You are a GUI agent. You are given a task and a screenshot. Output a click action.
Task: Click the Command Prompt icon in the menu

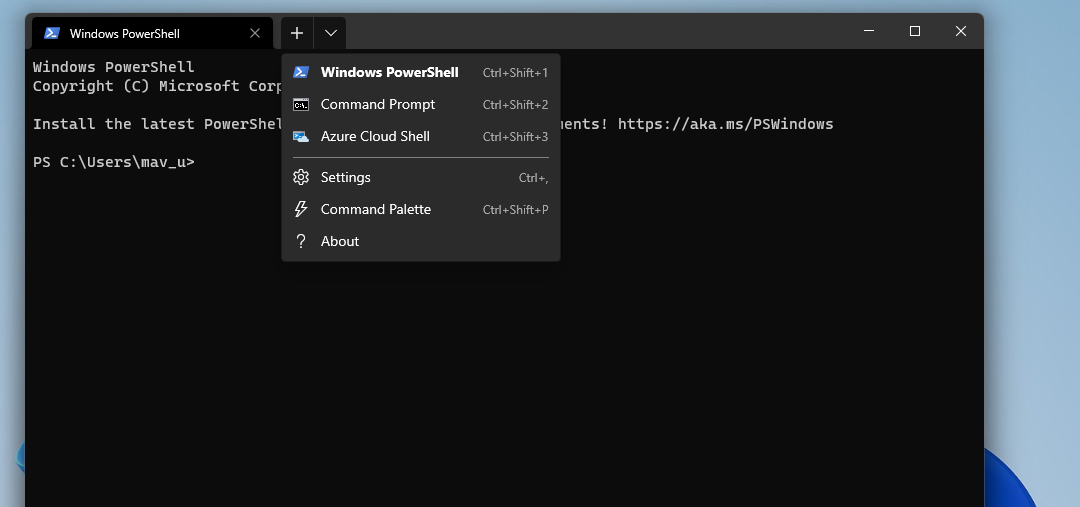pyautogui.click(x=300, y=105)
